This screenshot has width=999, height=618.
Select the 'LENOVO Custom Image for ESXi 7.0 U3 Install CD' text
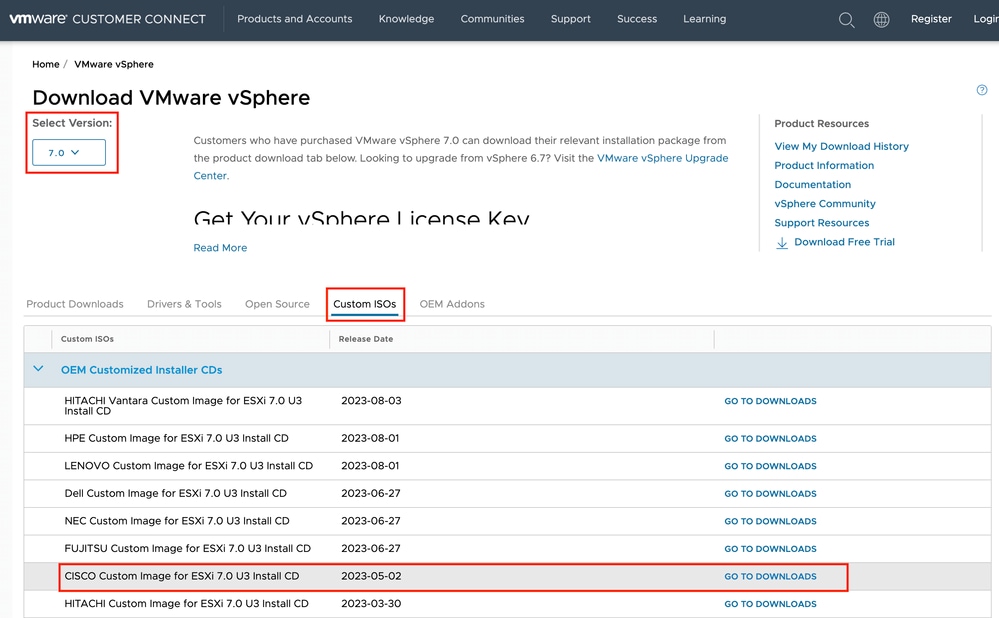point(189,466)
